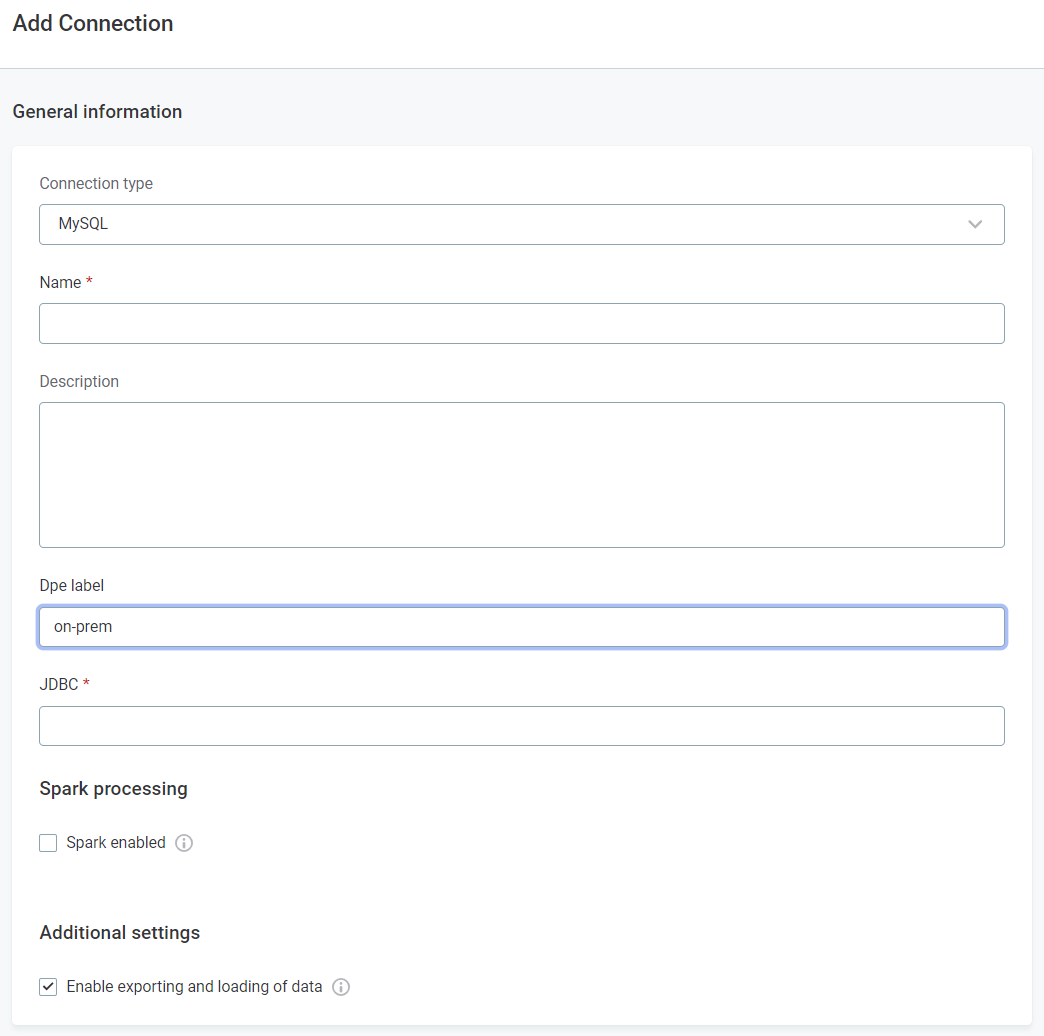Screen dimensions: 1044x1036
Task: Focus the empty JDBC input field
Action: 522,726
